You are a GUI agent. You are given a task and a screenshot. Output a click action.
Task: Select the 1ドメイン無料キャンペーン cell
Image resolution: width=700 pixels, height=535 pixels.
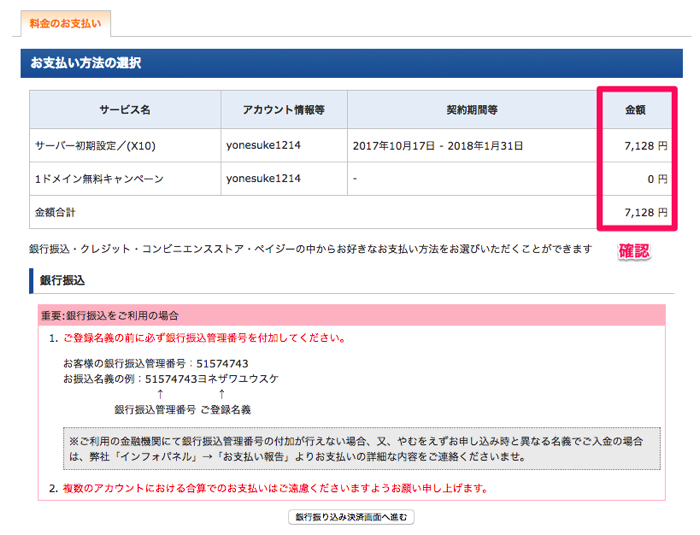[125, 179]
